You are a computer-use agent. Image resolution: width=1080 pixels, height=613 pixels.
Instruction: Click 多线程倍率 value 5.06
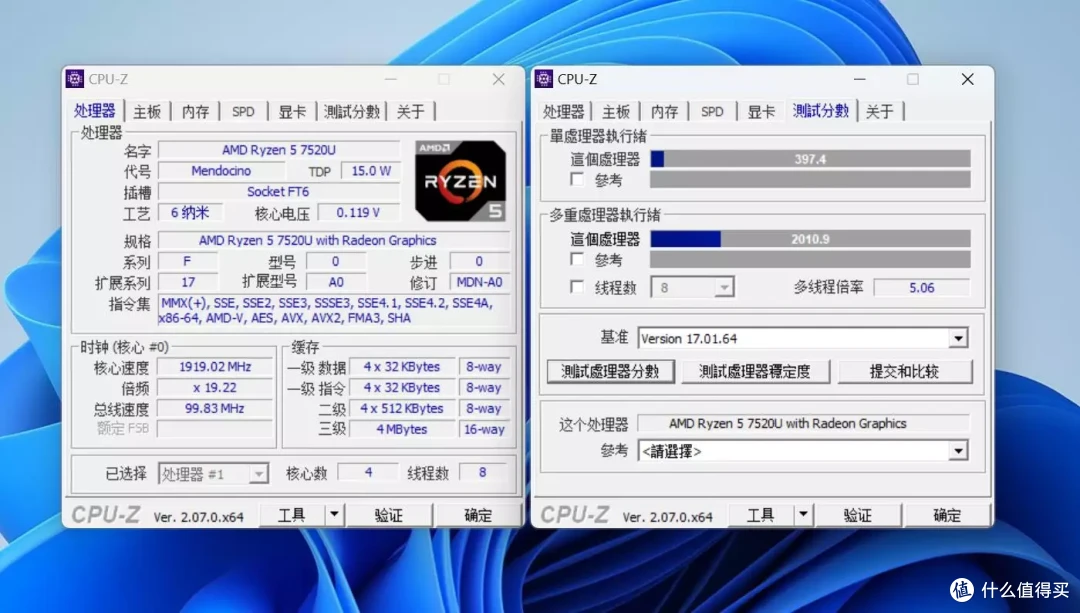click(x=922, y=287)
